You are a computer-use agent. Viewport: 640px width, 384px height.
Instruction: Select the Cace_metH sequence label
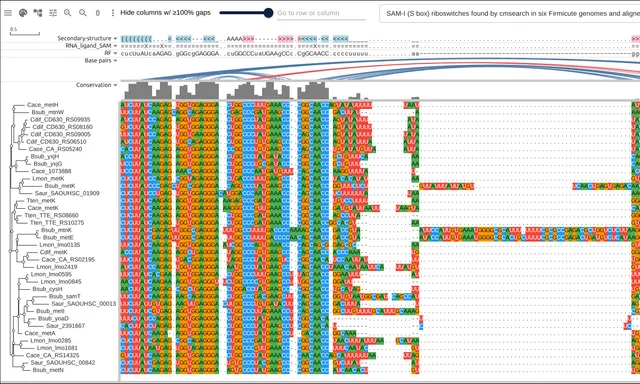tap(42, 105)
